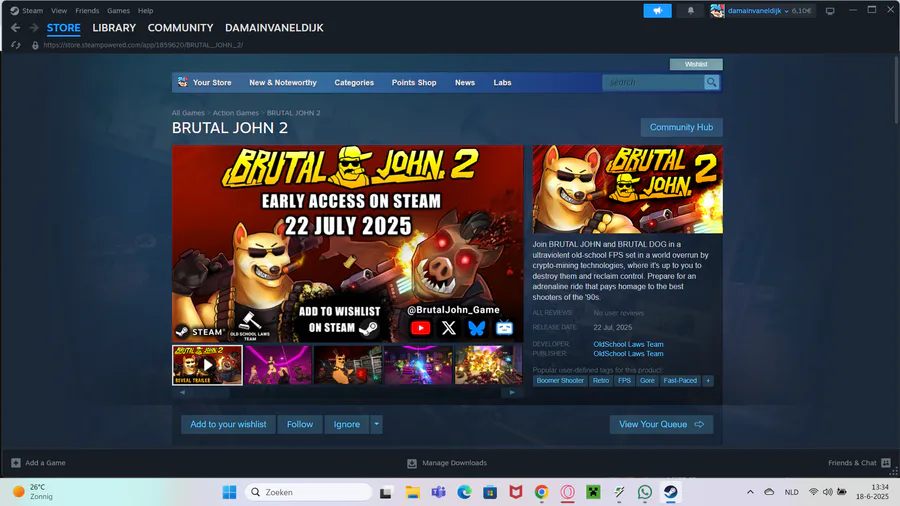Click the search magnifier button in the store
This screenshot has width=900, height=506.
tap(711, 82)
